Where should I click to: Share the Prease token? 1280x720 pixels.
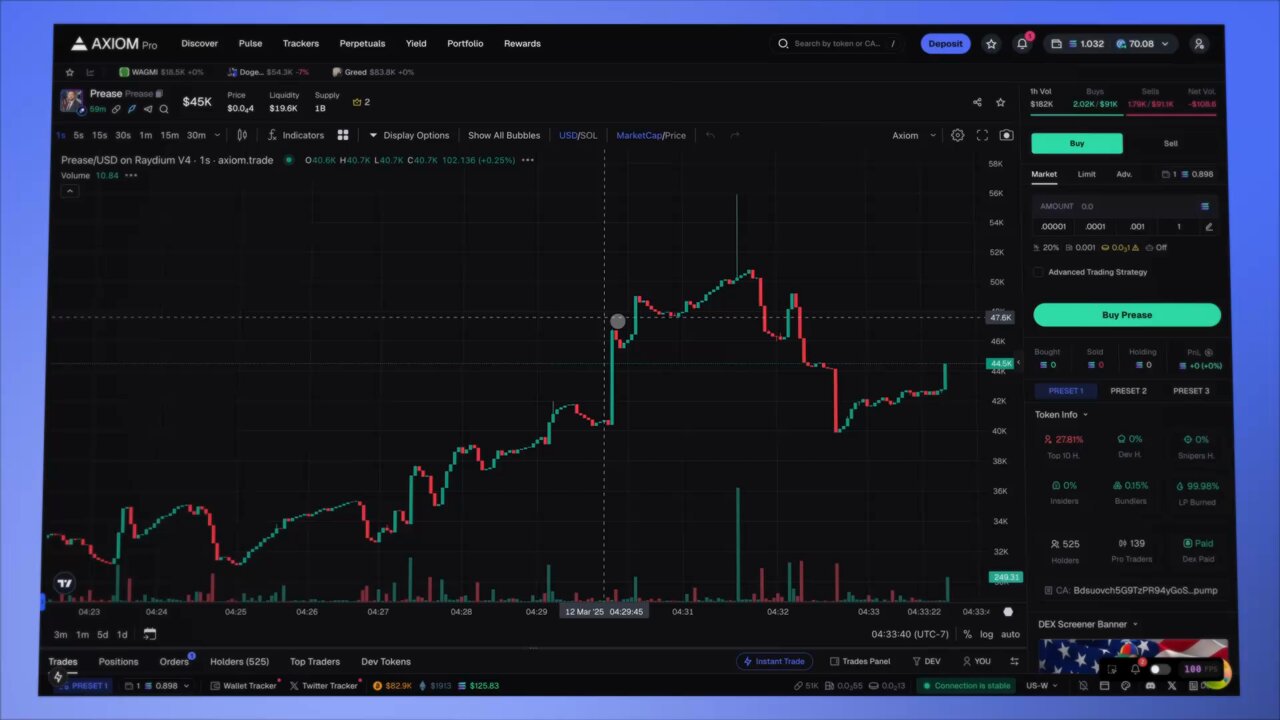click(977, 102)
